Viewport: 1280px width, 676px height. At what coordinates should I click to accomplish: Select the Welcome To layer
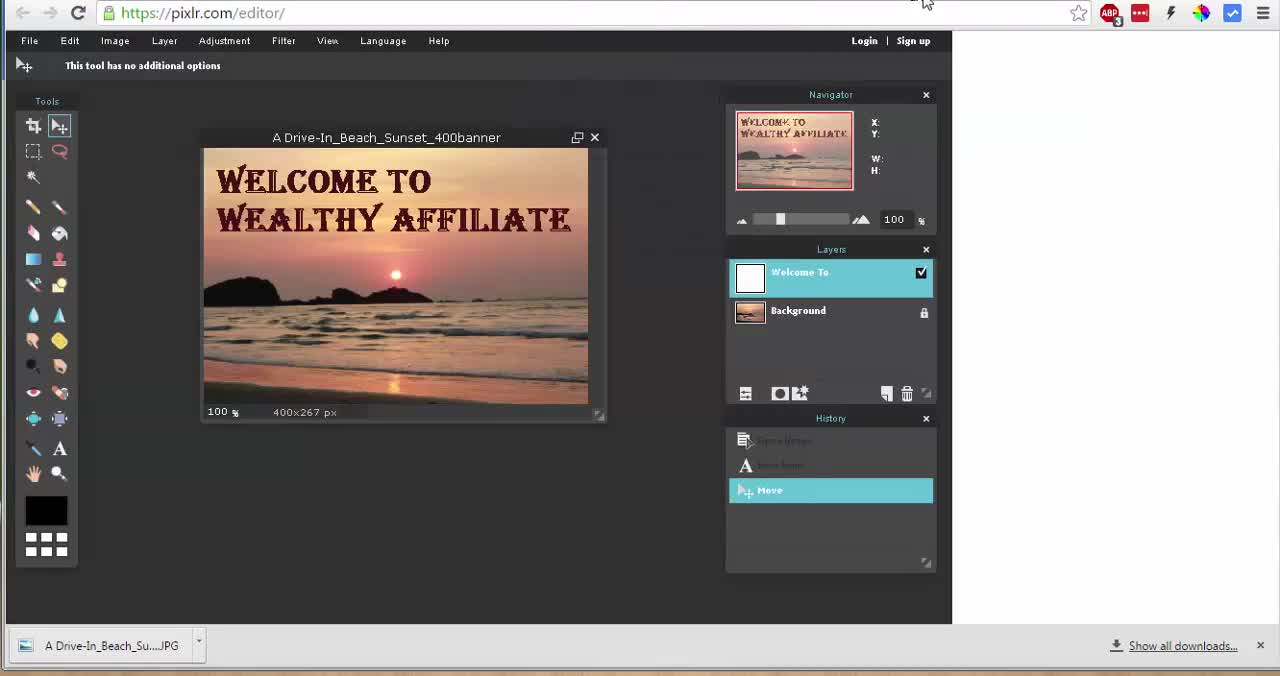[x=831, y=279]
